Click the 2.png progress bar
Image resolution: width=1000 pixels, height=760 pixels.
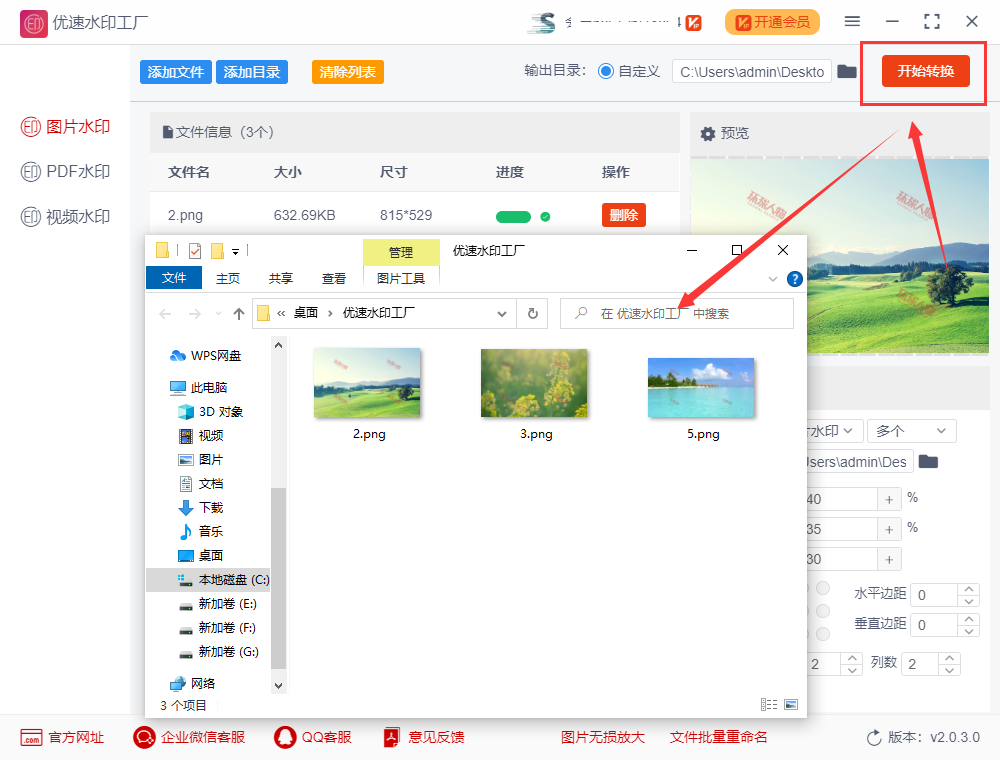pyautogui.click(x=513, y=217)
